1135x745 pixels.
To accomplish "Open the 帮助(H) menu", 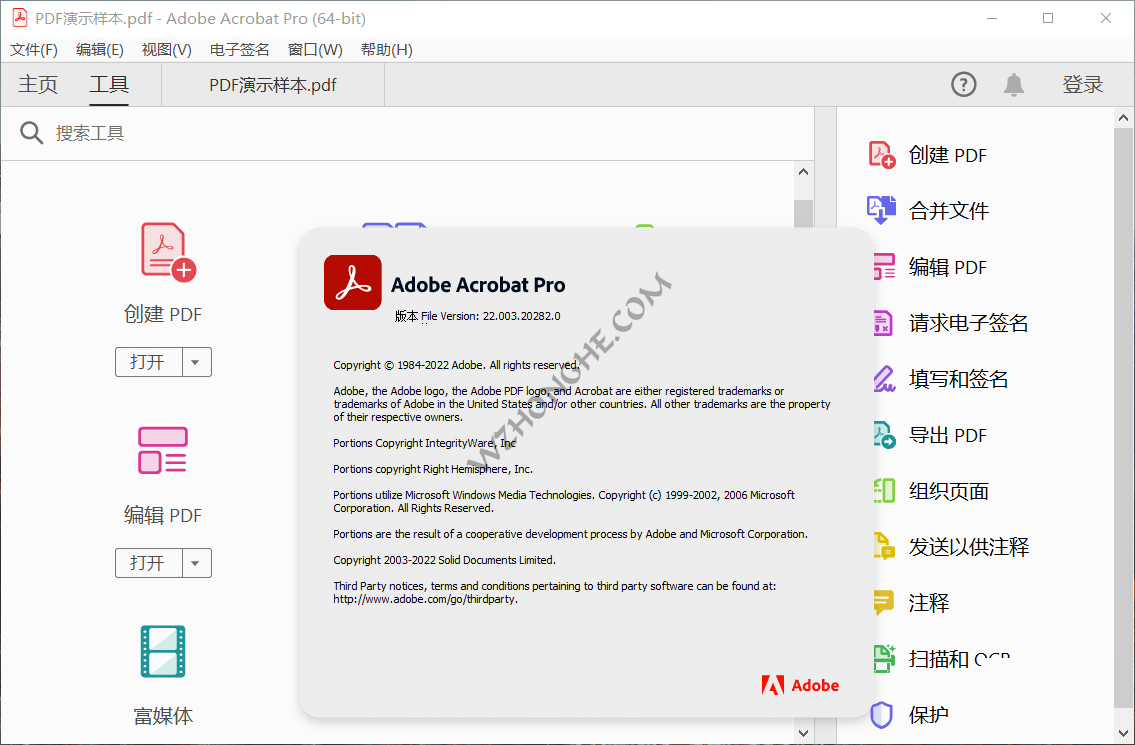I will 386,50.
